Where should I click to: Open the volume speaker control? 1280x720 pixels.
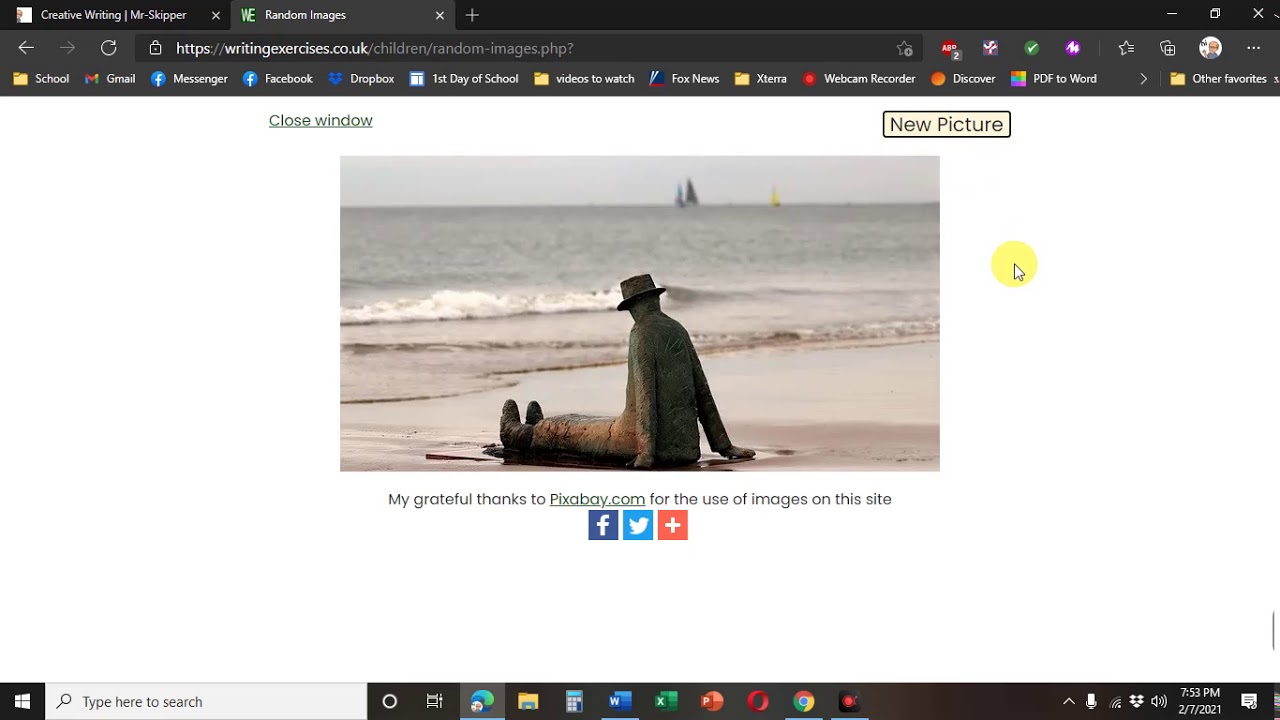pos(1159,701)
